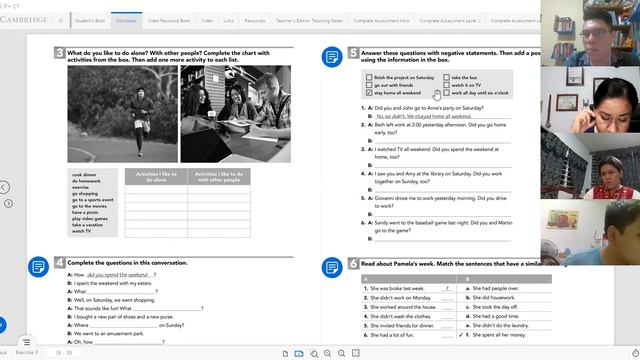Go to the previous page with left arrow
Screen dimensions: 640x360
click(4, 187)
